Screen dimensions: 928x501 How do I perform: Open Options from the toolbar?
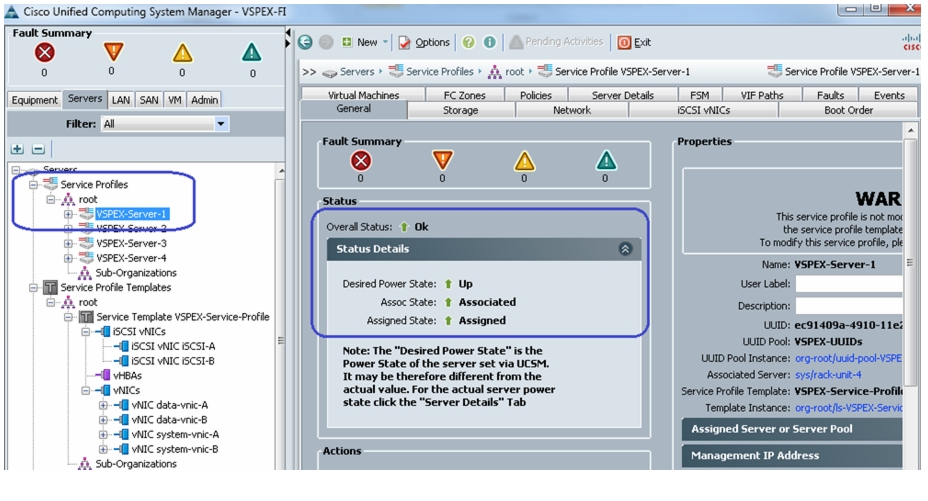(424, 43)
